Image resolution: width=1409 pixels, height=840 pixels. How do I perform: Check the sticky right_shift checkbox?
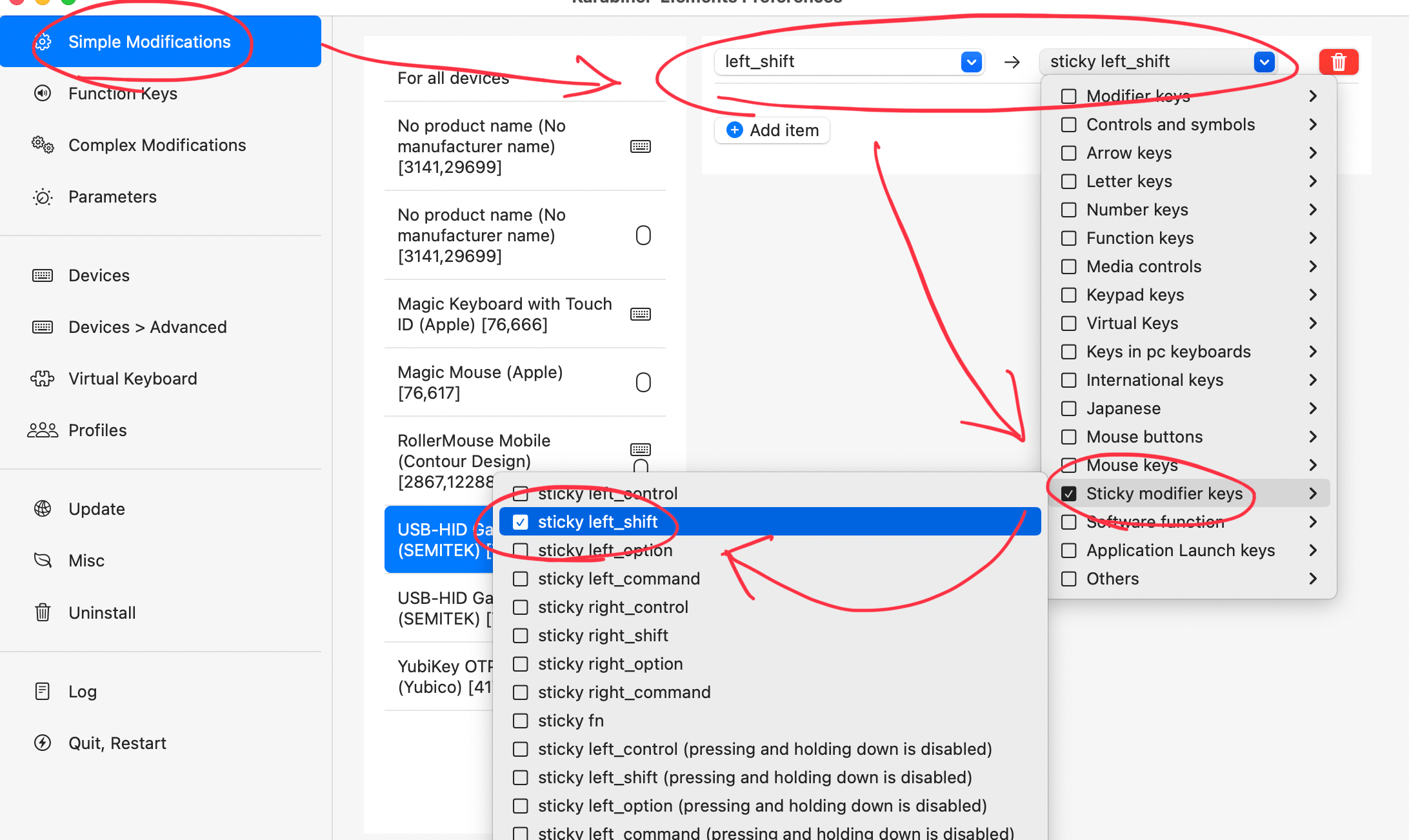pos(521,635)
